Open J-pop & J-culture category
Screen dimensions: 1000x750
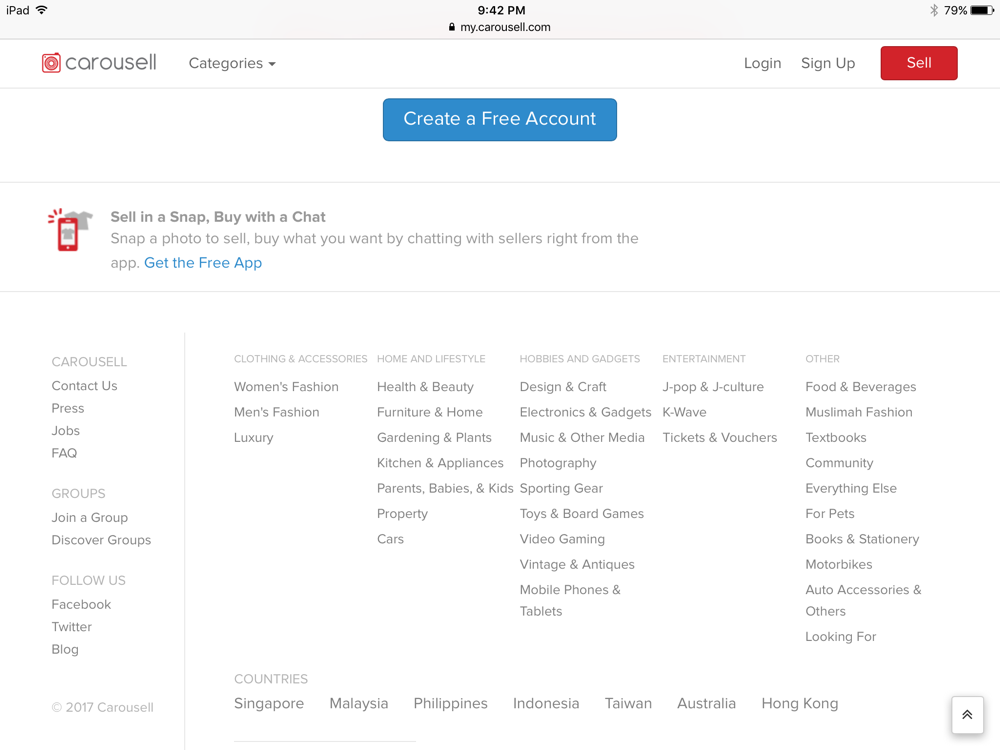[x=713, y=386]
